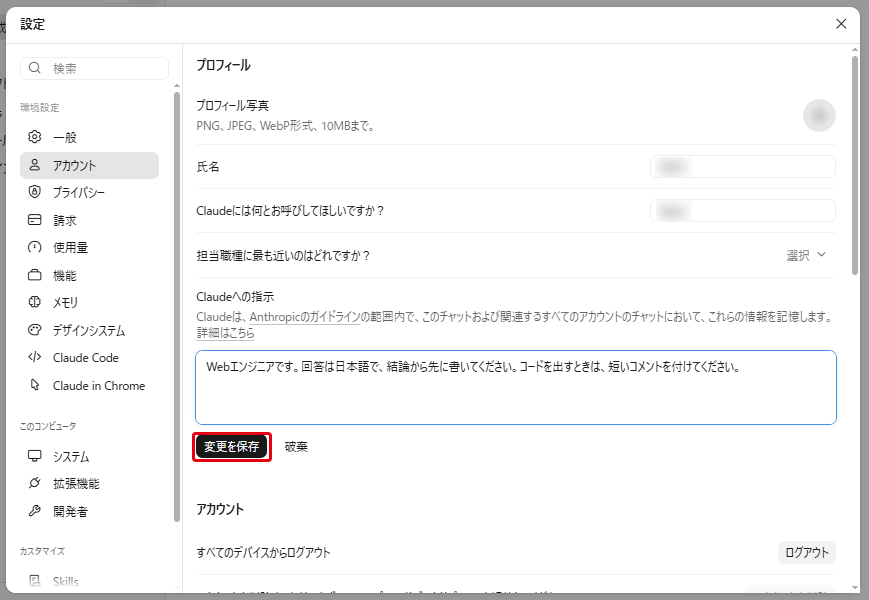Click the すべてのデバイスからログアウト label
The height and width of the screenshot is (600, 869).
[x=263, y=552]
